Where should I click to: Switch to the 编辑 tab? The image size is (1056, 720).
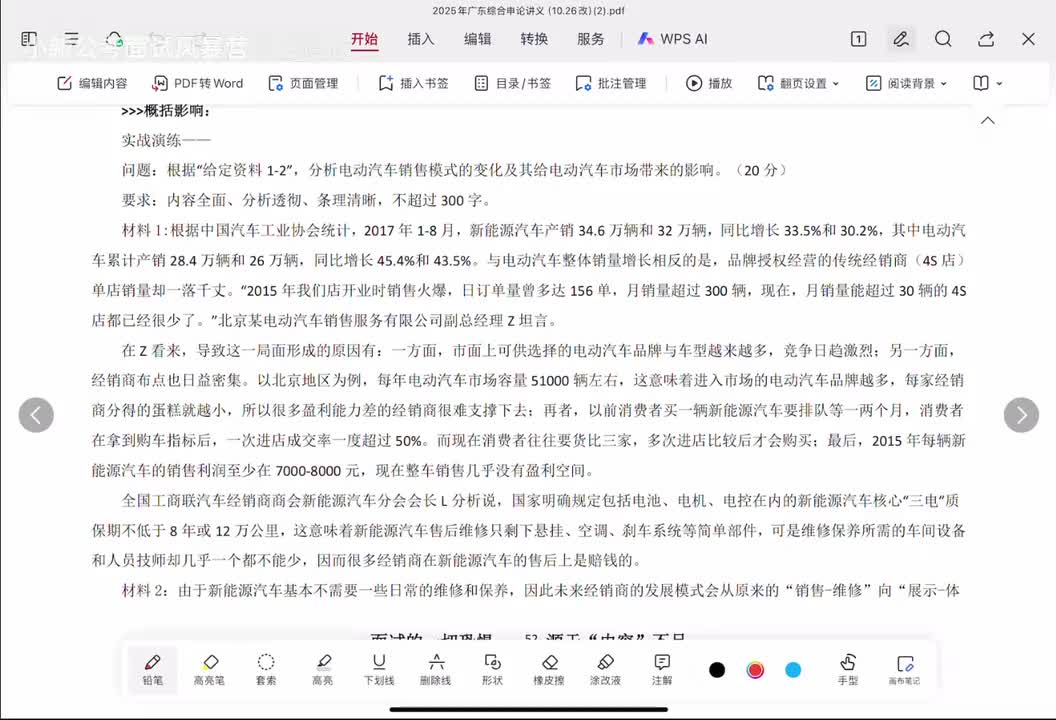click(477, 39)
